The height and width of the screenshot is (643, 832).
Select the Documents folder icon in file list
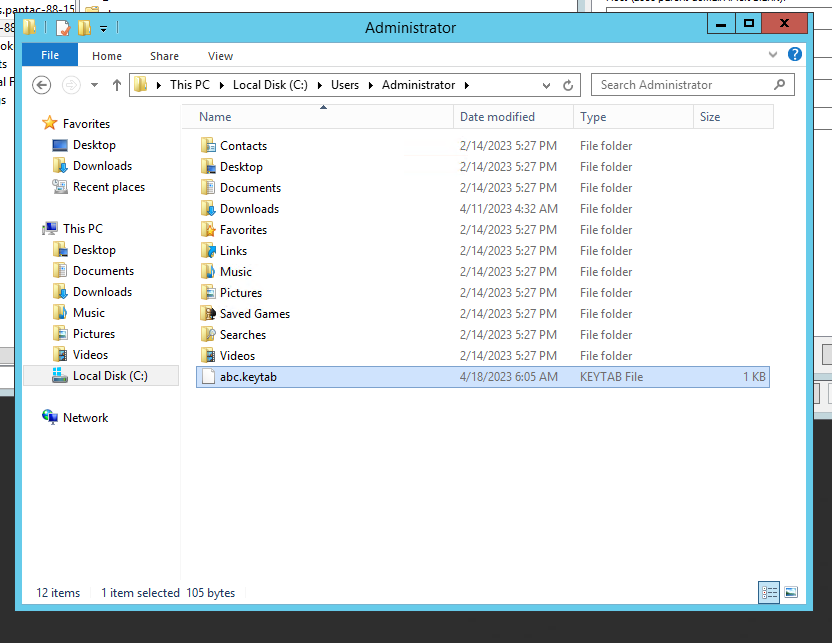tap(209, 187)
